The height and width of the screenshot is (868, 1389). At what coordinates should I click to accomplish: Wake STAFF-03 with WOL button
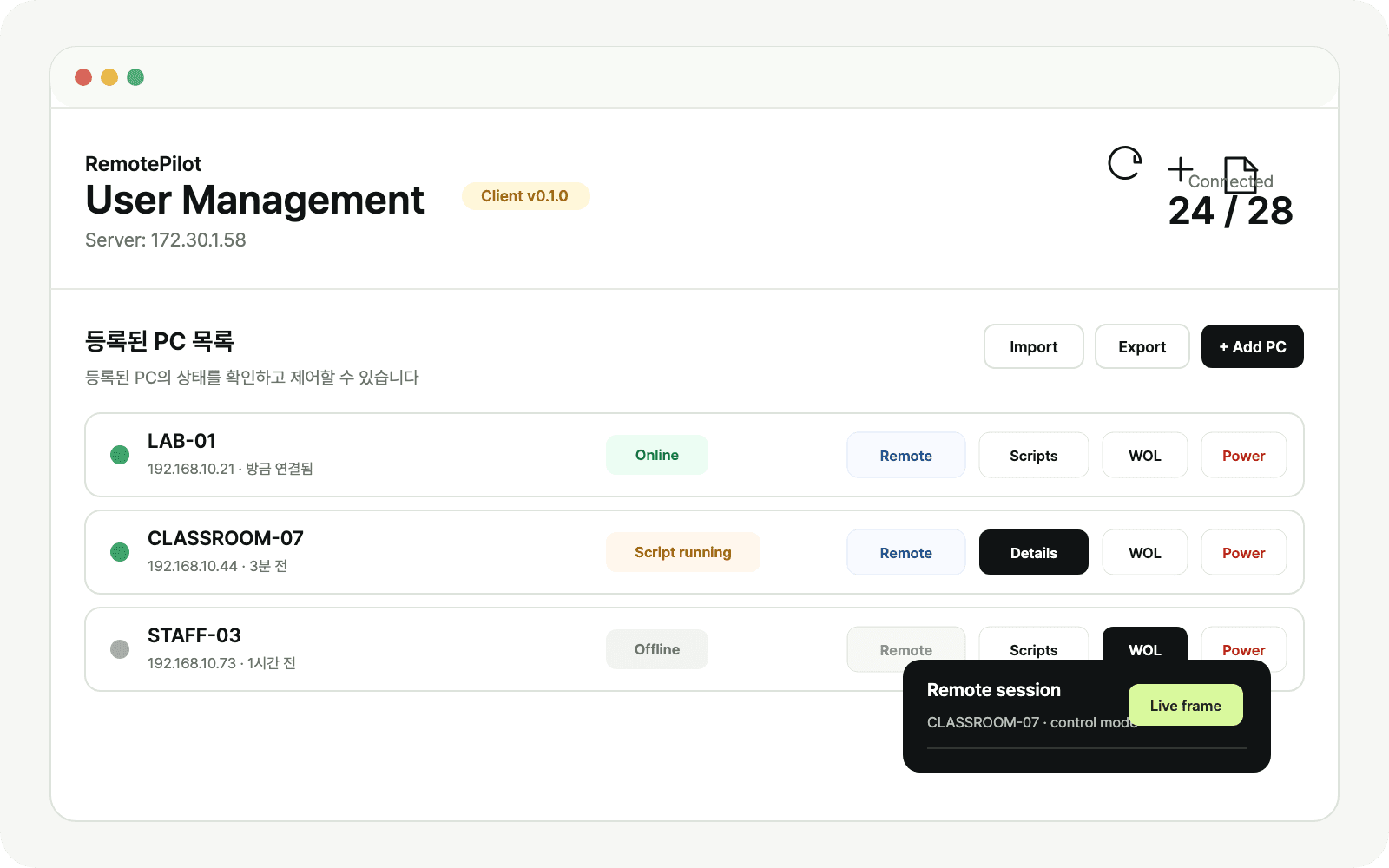tap(1145, 643)
